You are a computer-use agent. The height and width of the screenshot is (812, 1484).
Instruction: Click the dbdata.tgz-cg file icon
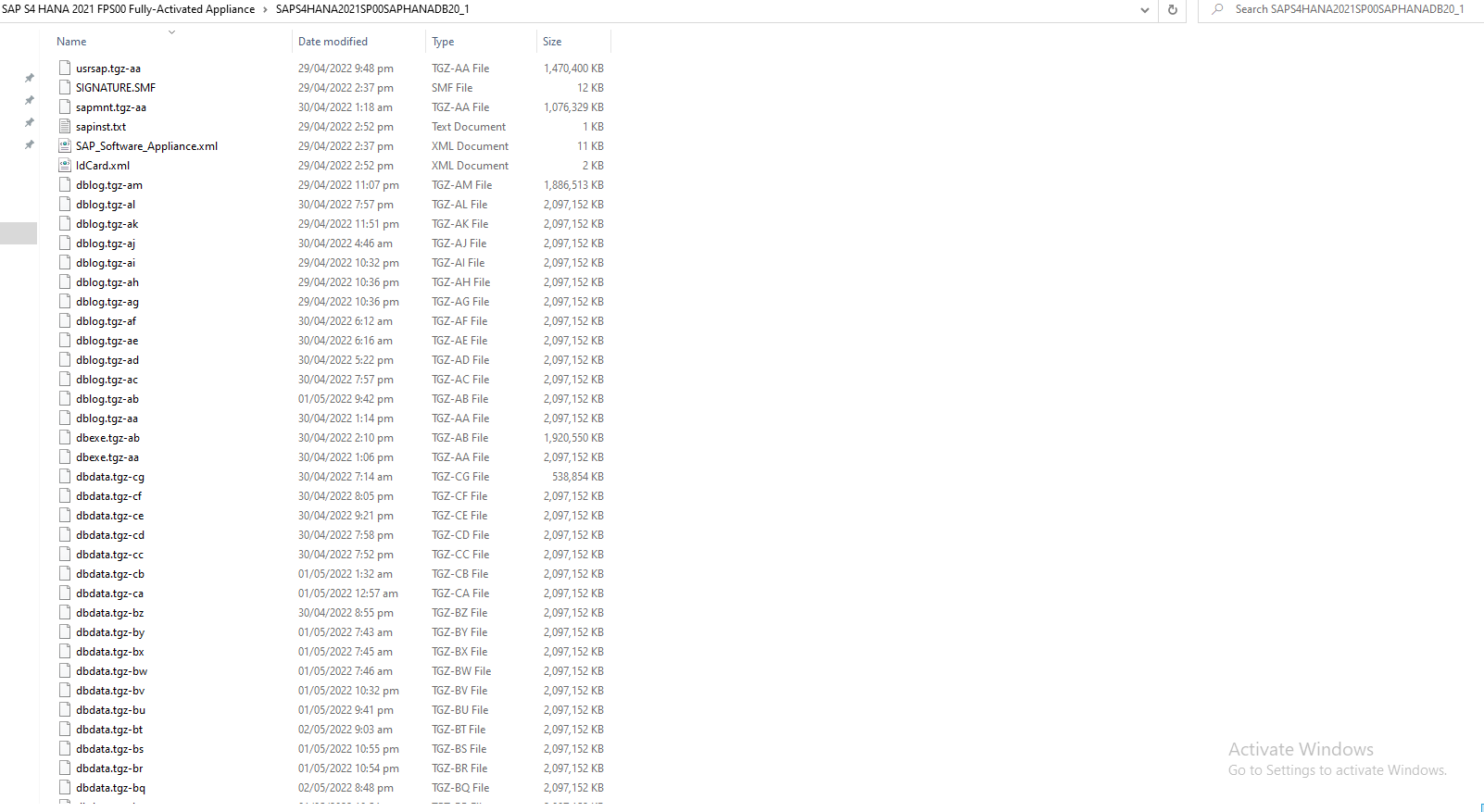pyautogui.click(x=65, y=476)
